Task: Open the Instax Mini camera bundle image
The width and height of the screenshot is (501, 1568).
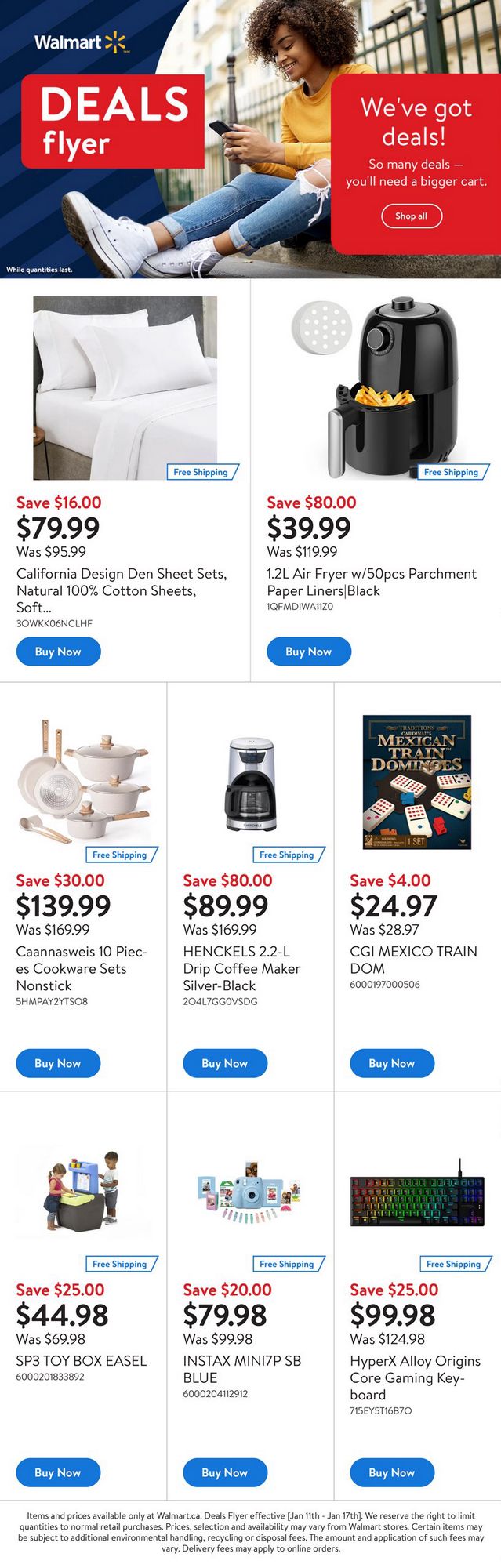Action: coord(249,1193)
